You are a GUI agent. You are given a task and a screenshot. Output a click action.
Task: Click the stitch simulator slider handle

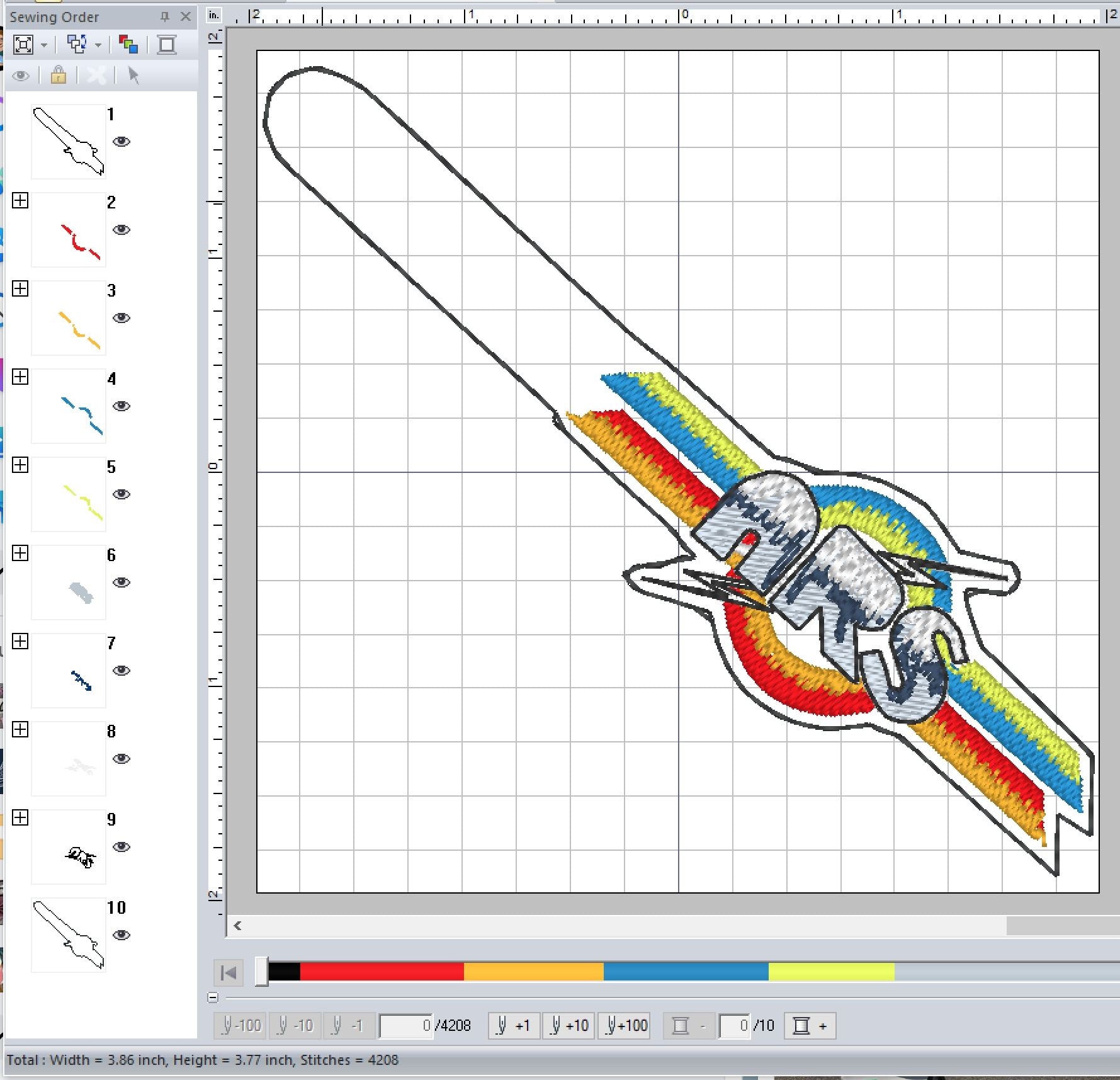(x=261, y=972)
